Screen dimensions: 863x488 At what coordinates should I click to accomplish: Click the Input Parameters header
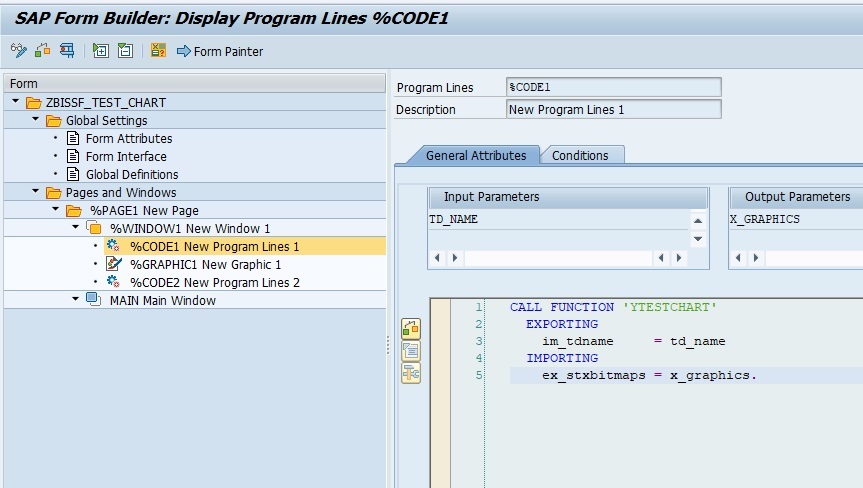567,197
